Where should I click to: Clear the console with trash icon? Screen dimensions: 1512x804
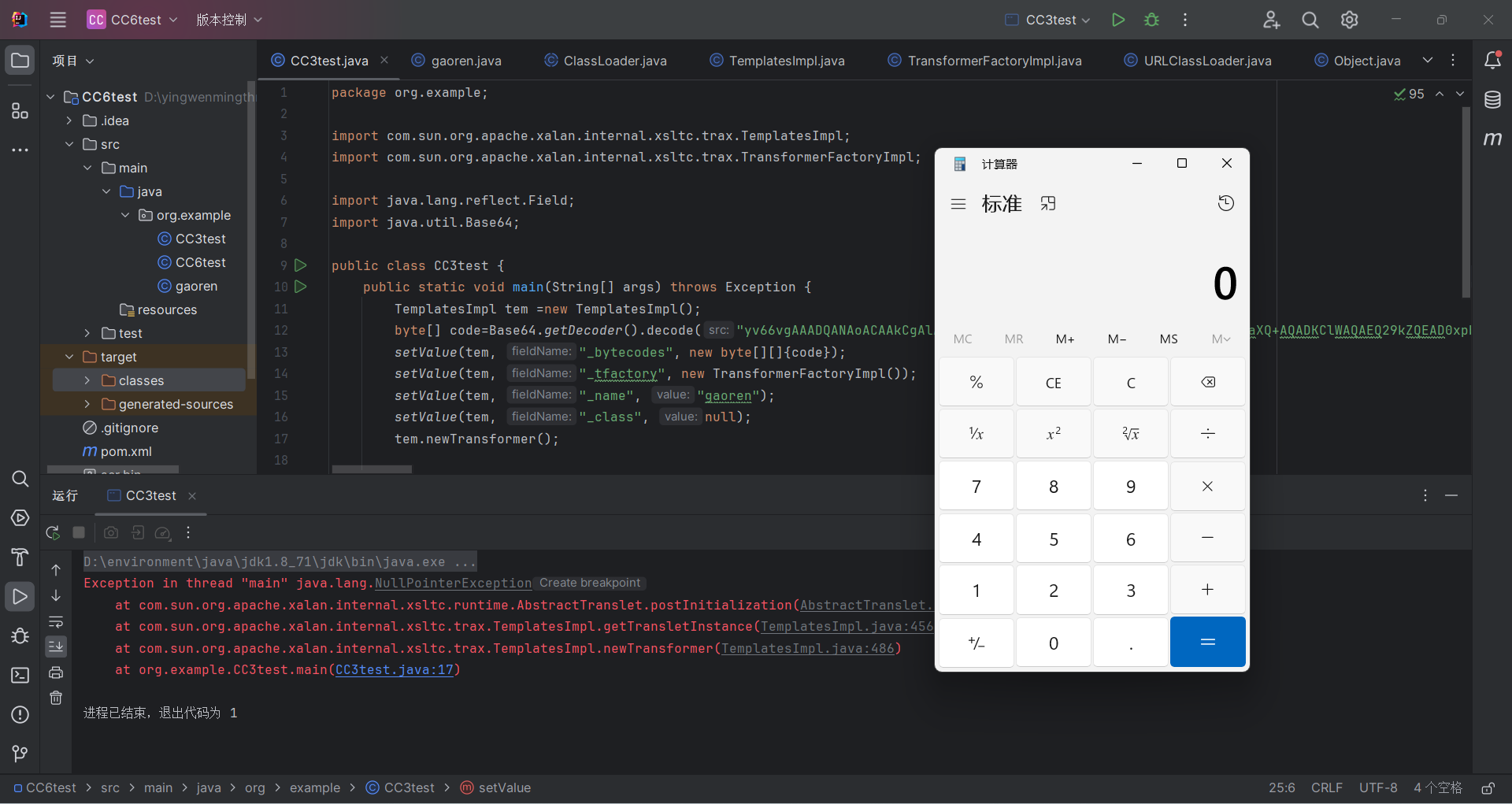pyautogui.click(x=56, y=698)
